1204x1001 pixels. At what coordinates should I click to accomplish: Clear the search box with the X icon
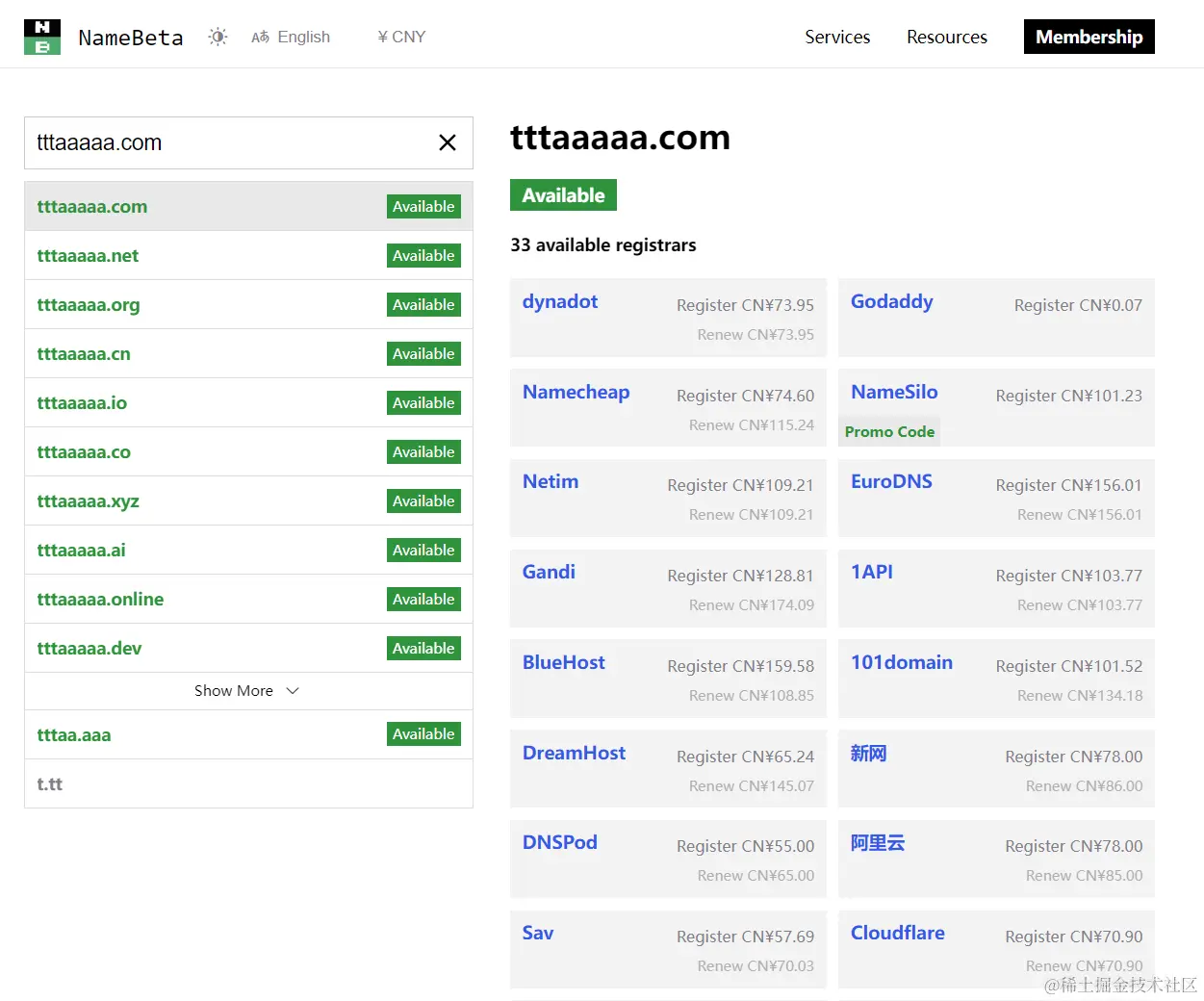pos(448,142)
